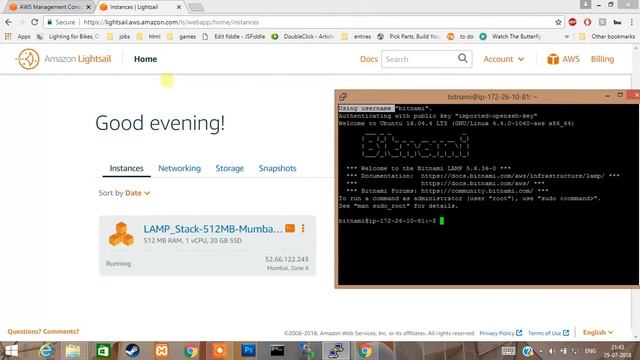Click the search magnifier icon
Viewport: 640px width, 360px height.
click(462, 58)
